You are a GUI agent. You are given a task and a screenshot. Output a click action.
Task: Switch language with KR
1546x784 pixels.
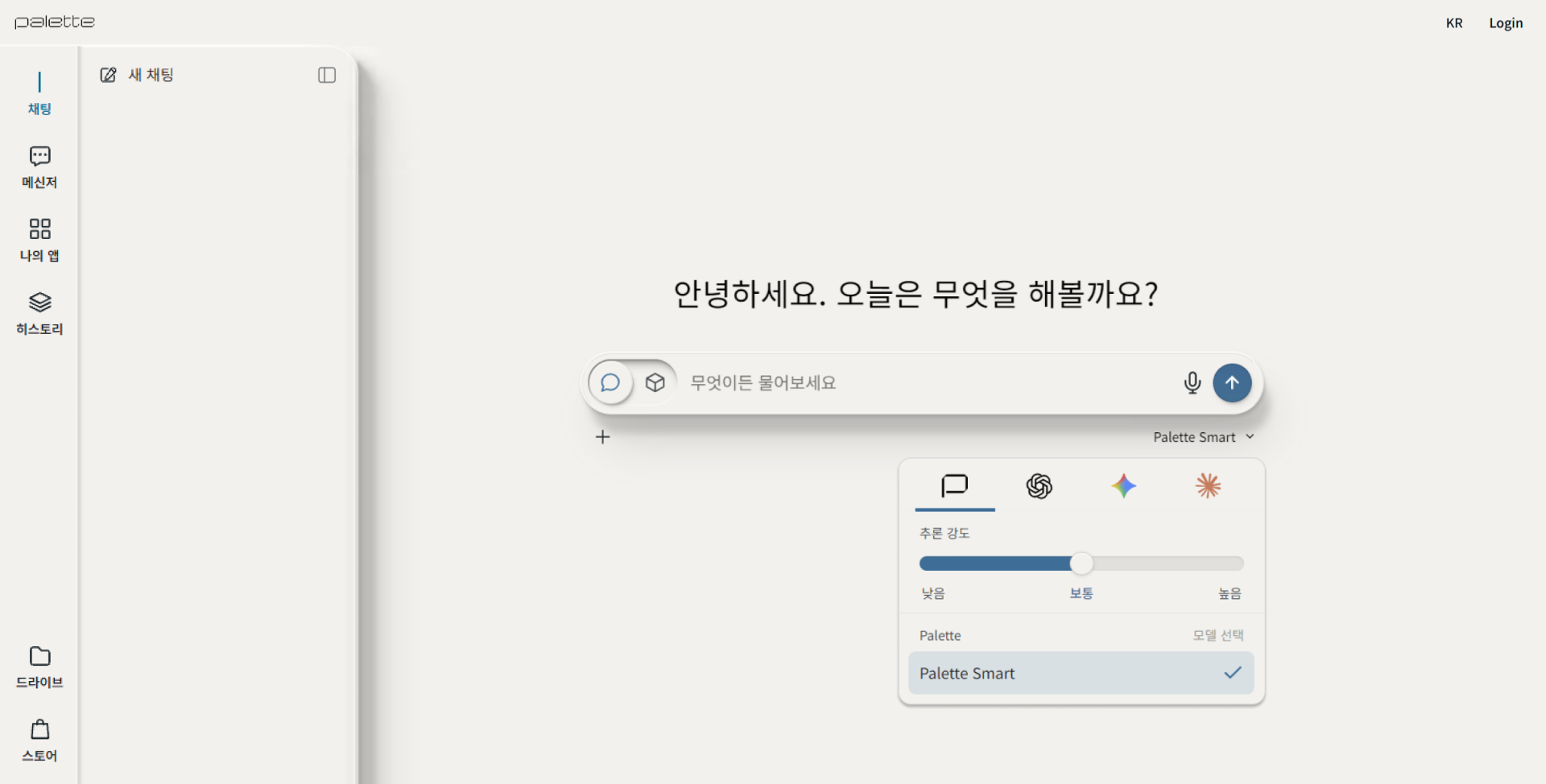(1454, 23)
